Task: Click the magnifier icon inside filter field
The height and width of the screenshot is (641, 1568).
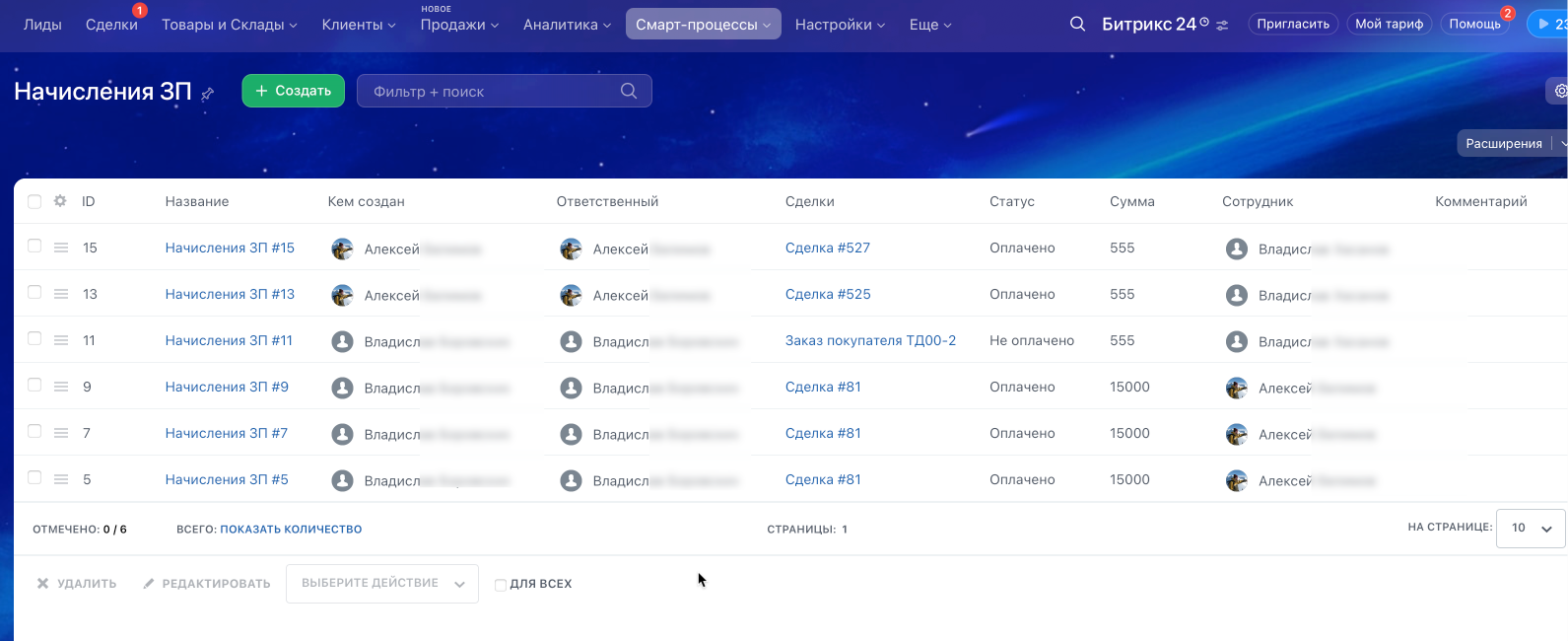Action: [629, 91]
